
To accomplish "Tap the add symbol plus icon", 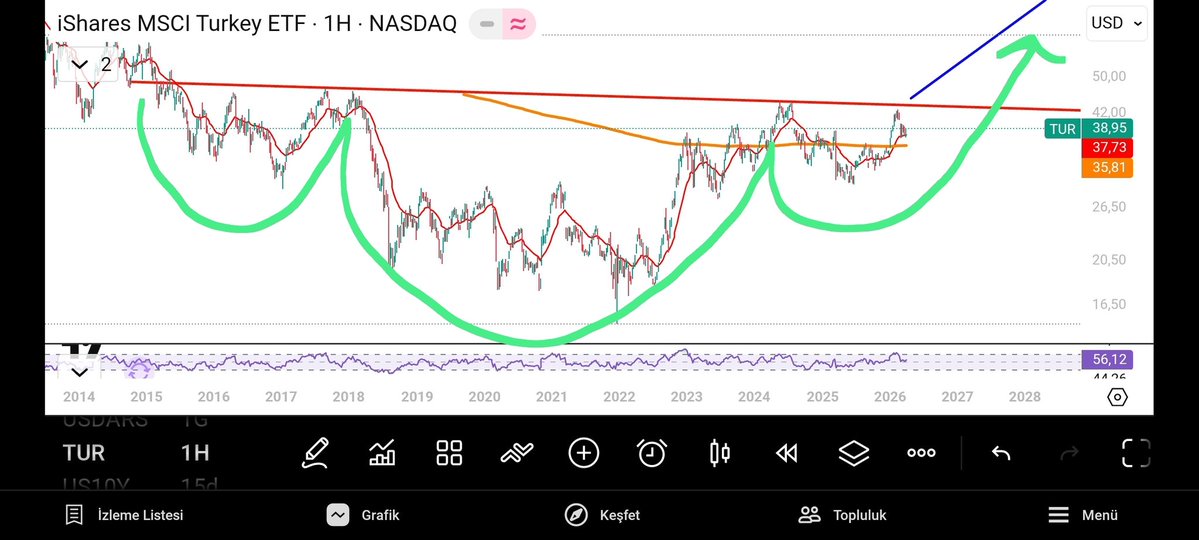I will [x=583, y=453].
